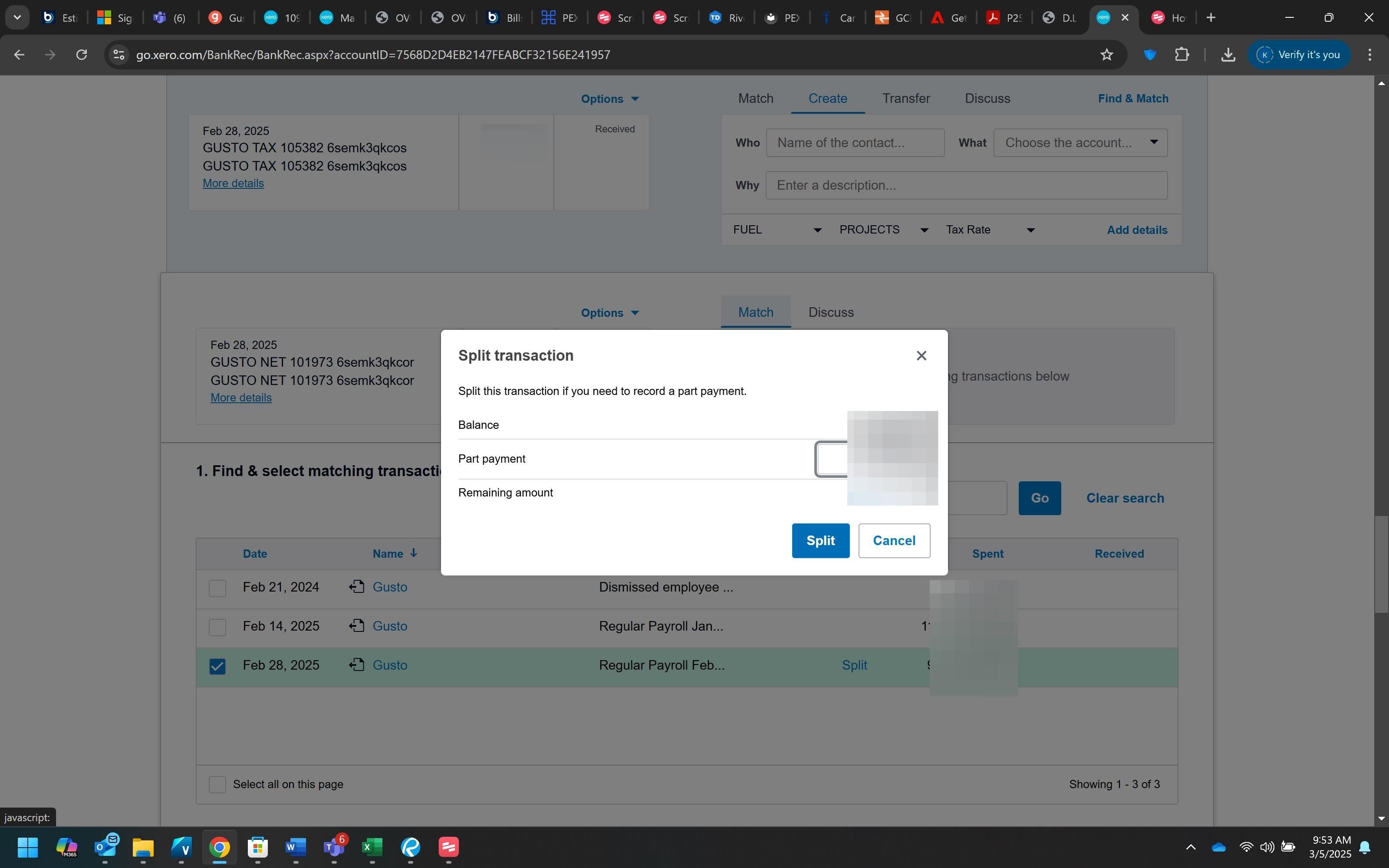
Task: Open the browser extensions puzzle icon
Action: 1182,55
